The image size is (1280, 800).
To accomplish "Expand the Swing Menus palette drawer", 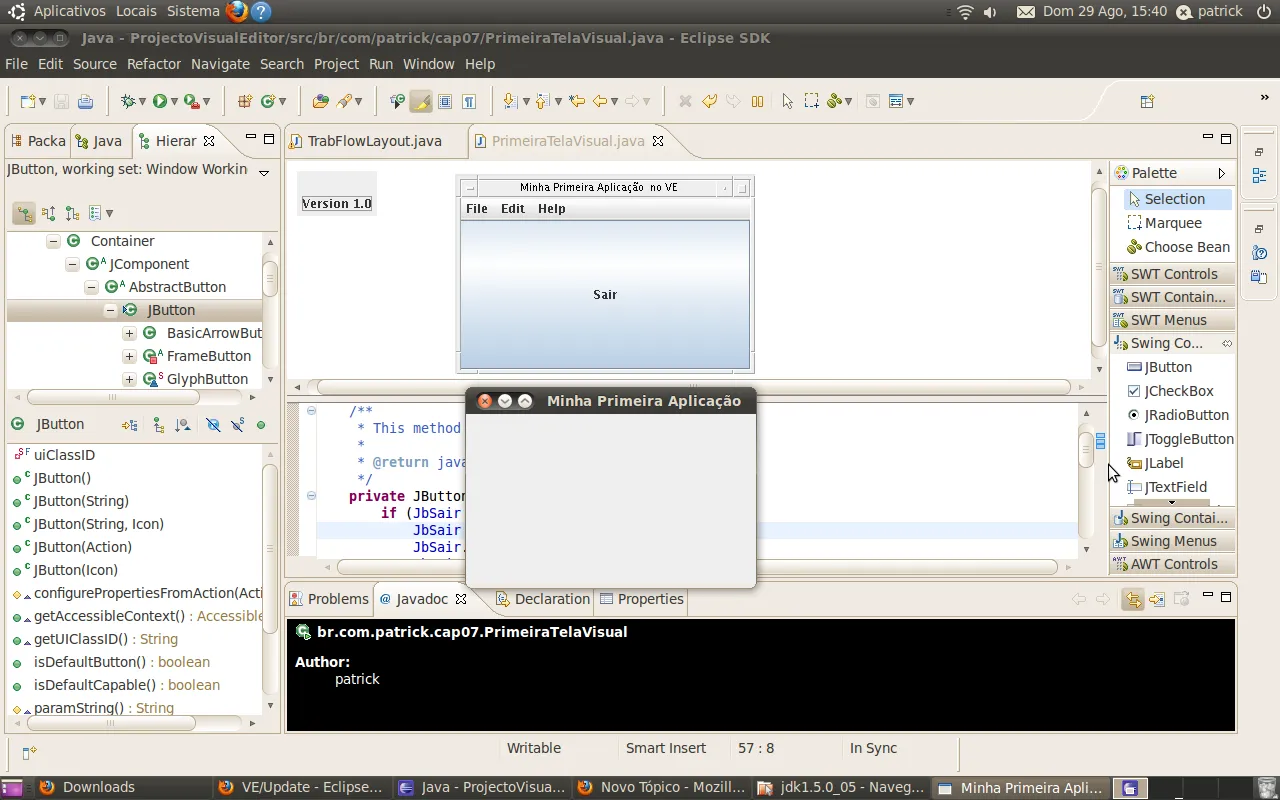I will point(1173,541).
